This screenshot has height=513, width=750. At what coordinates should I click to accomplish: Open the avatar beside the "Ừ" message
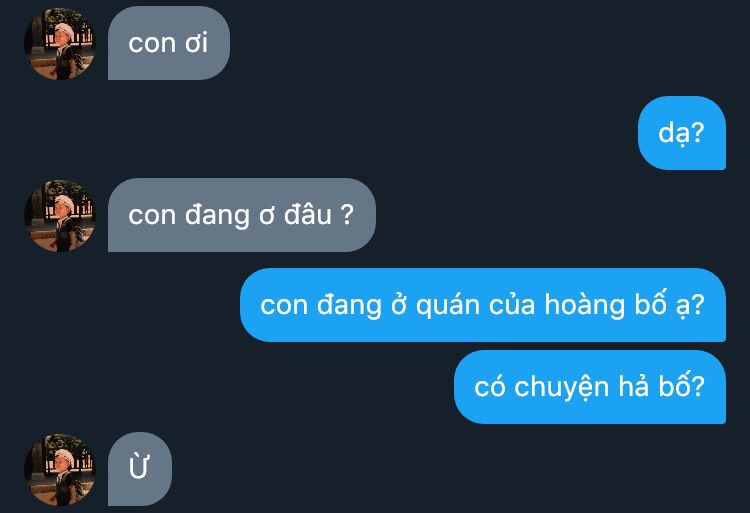[60, 469]
